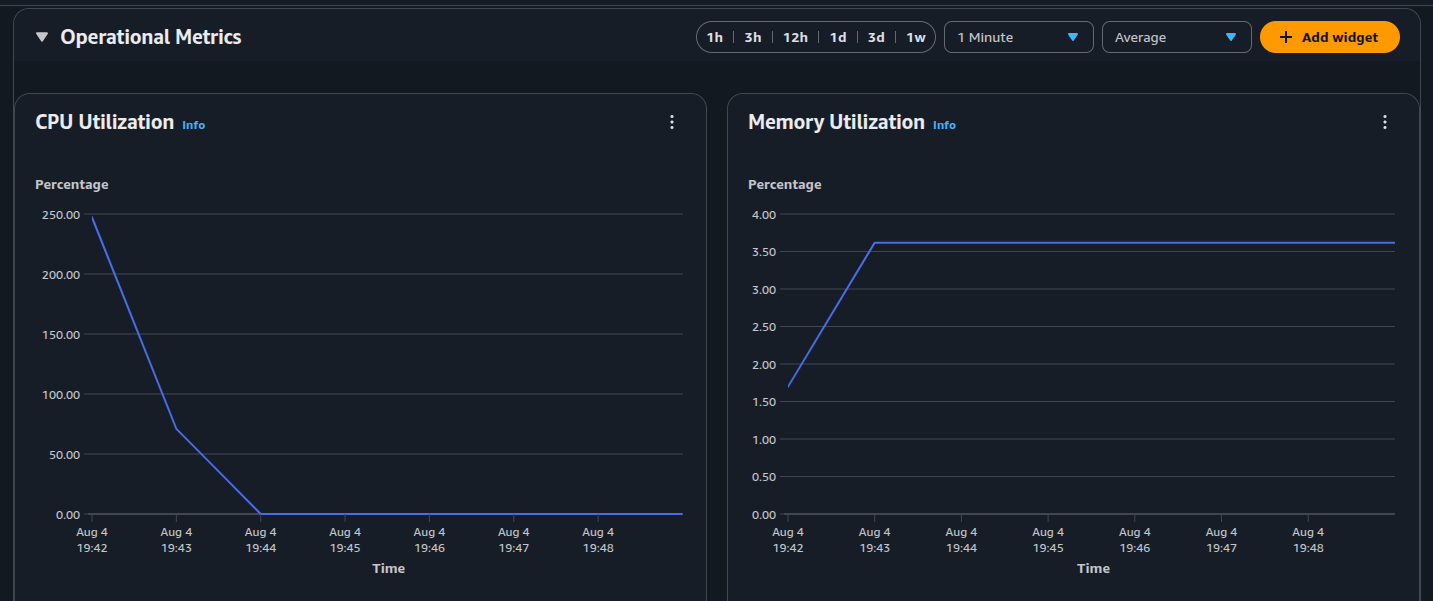Select the 3d time range
This screenshot has width=1433, height=601.
click(876, 37)
